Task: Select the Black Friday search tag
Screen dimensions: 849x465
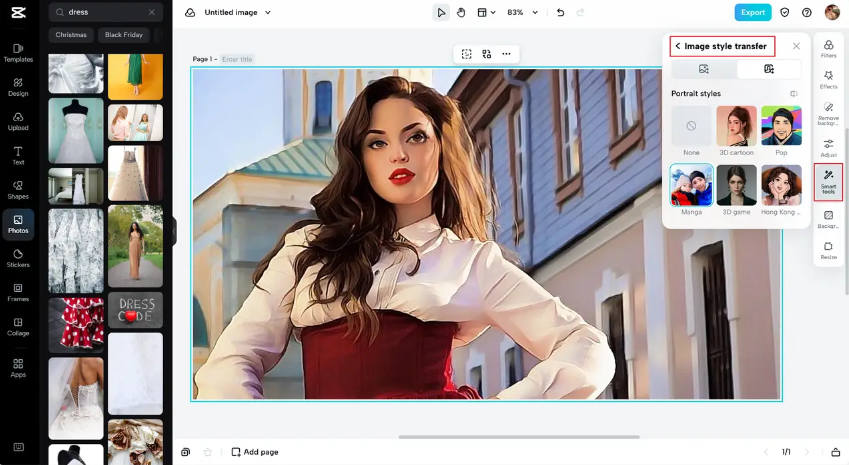Action: pos(123,35)
